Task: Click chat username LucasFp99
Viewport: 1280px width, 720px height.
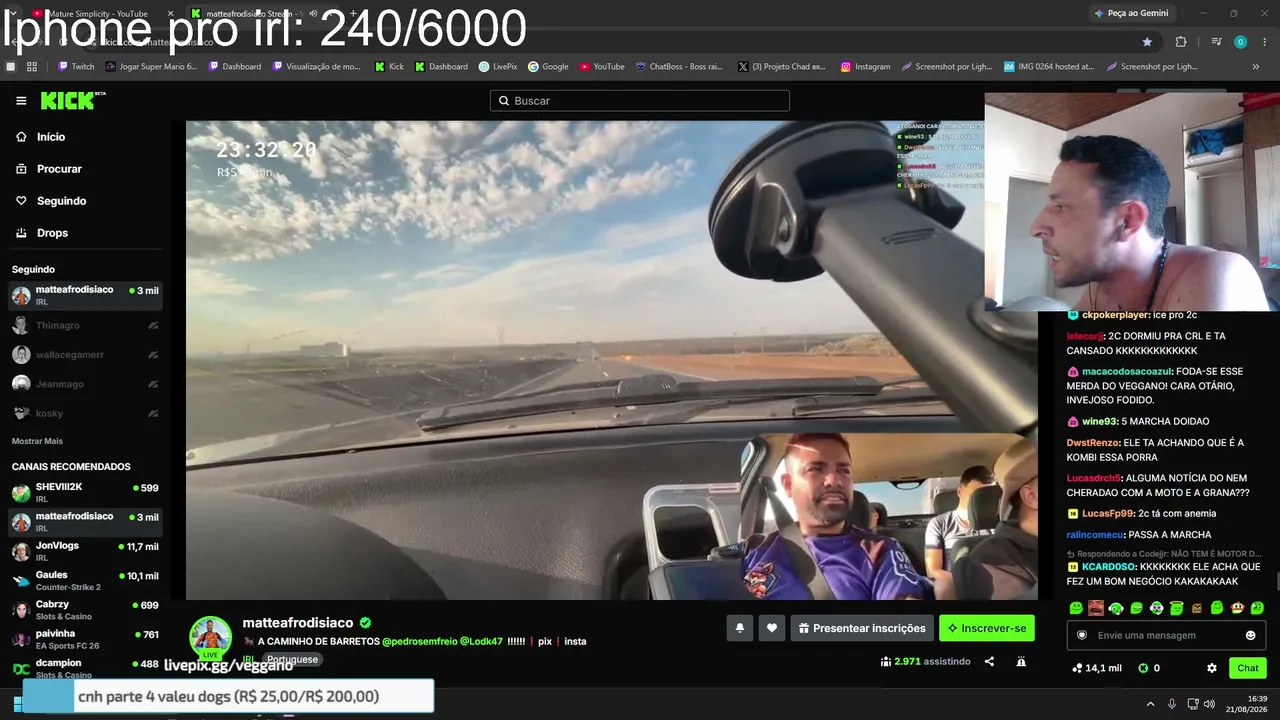Action: 1108,514
